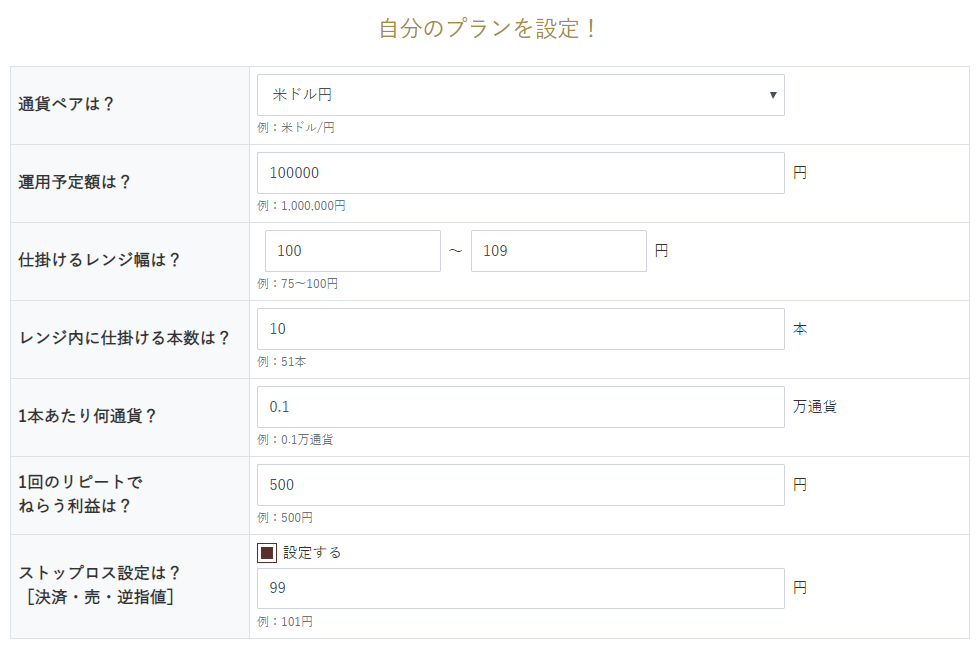The image size is (976, 650).
Task: Toggle the ストップロス 設定する checkbox
Action: [x=267, y=553]
